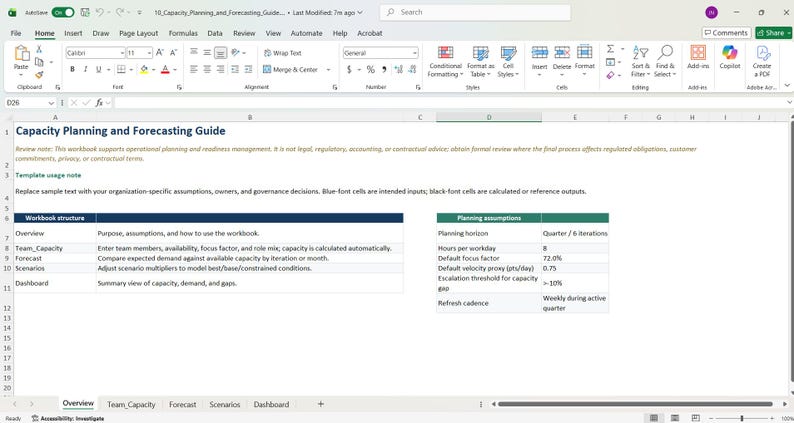Screen dimensions: 794x423
Task: Expand Merge & Center options arrow
Action: 328,69
